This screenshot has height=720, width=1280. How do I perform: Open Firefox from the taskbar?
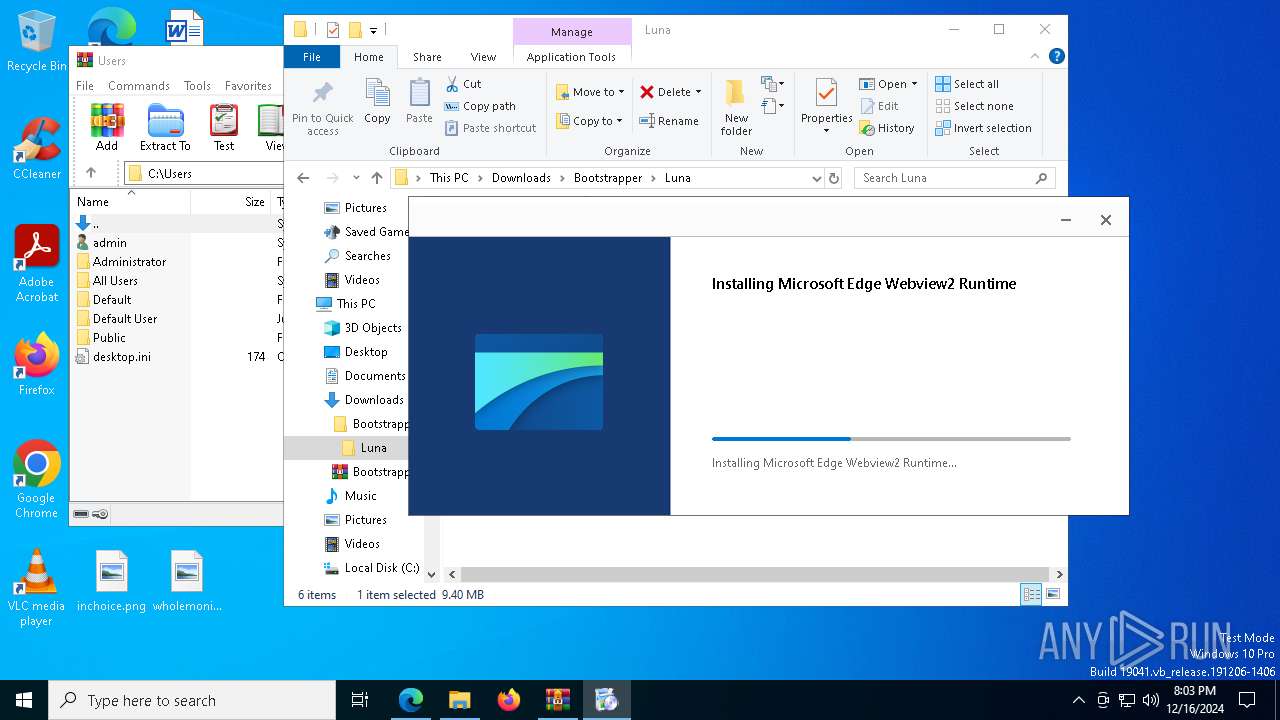click(509, 700)
